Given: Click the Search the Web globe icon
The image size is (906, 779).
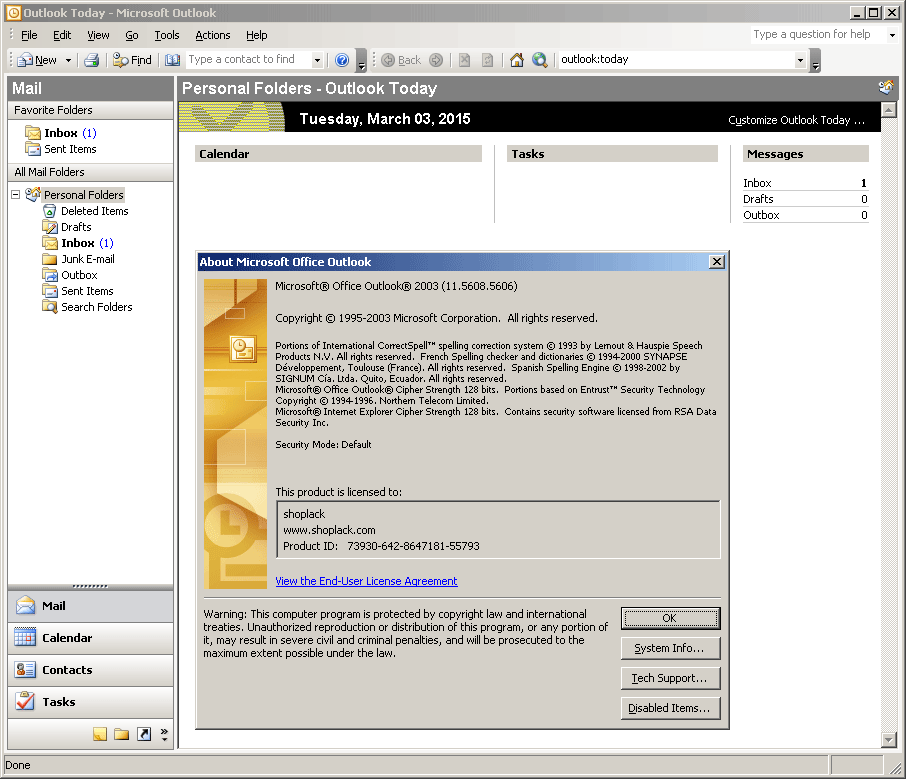Looking at the screenshot, I should (540, 60).
